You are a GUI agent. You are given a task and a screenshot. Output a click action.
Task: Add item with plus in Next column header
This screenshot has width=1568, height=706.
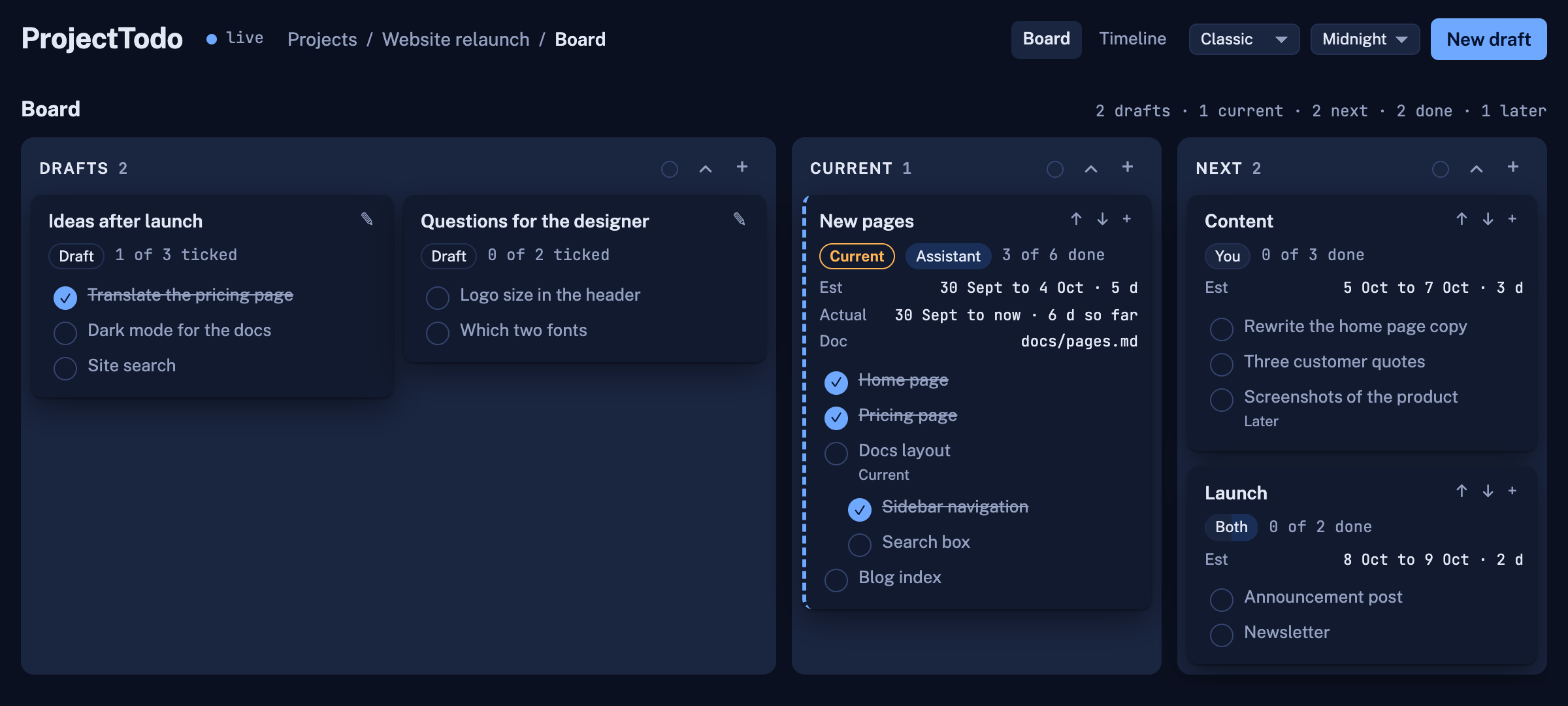tap(1513, 167)
